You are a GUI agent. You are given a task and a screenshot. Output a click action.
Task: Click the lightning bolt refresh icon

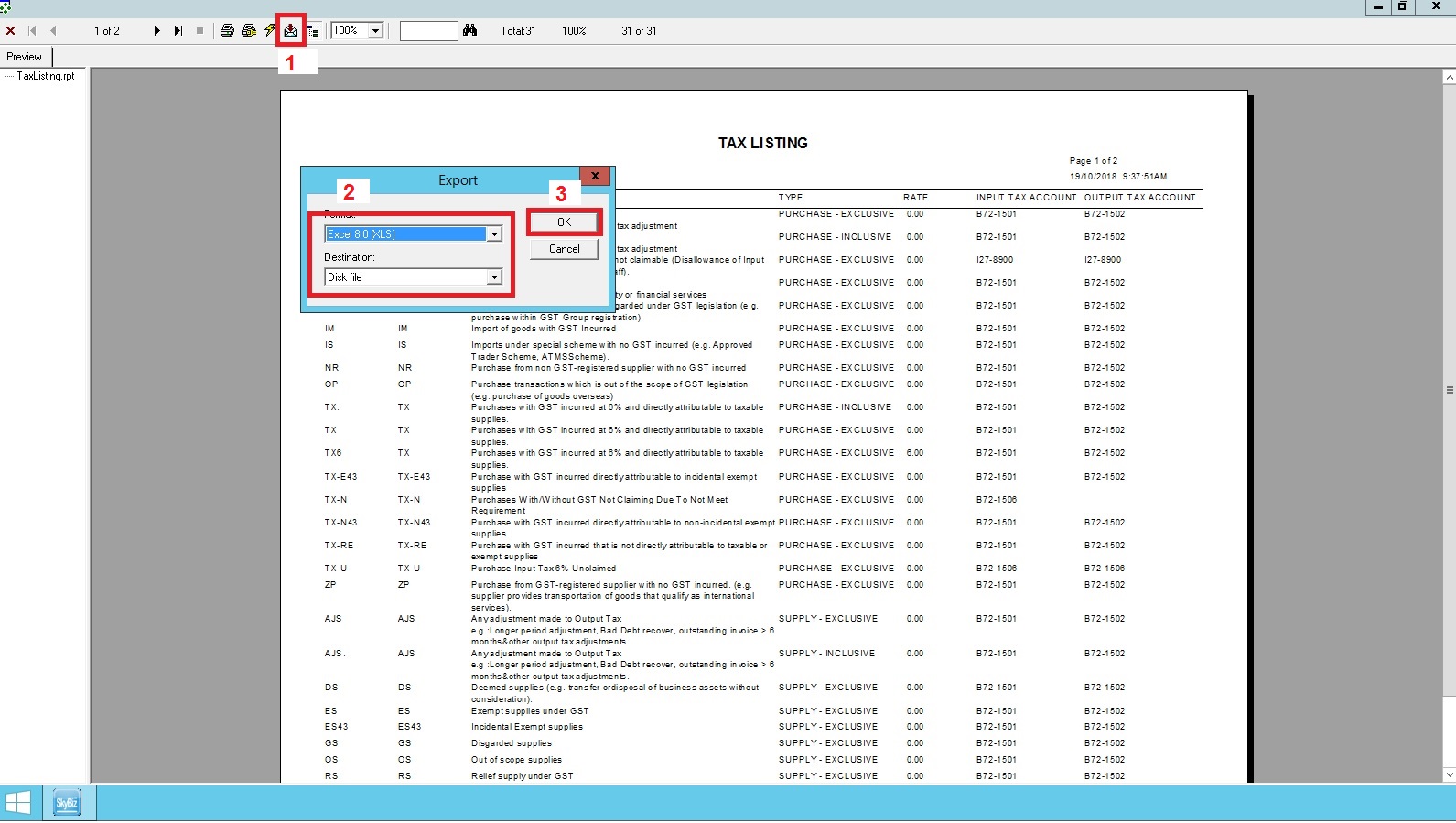click(x=270, y=31)
